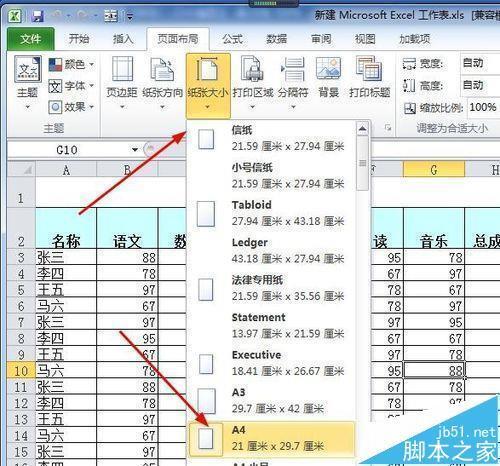Image resolution: width=500 pixels, height=466 pixels.
Task: Click the 音乐 header cell
Action: tap(434, 229)
